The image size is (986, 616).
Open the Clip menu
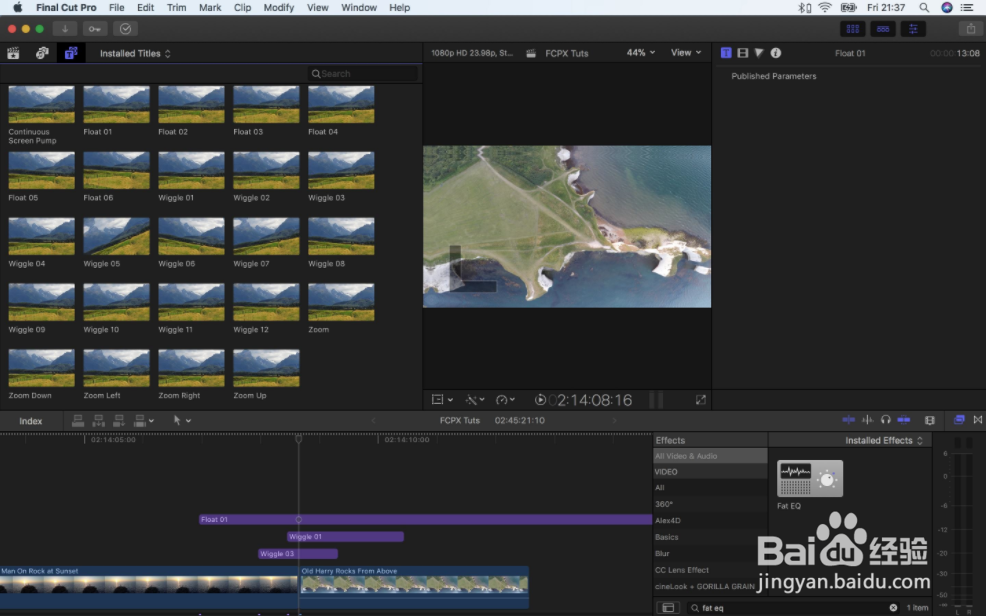coord(242,7)
